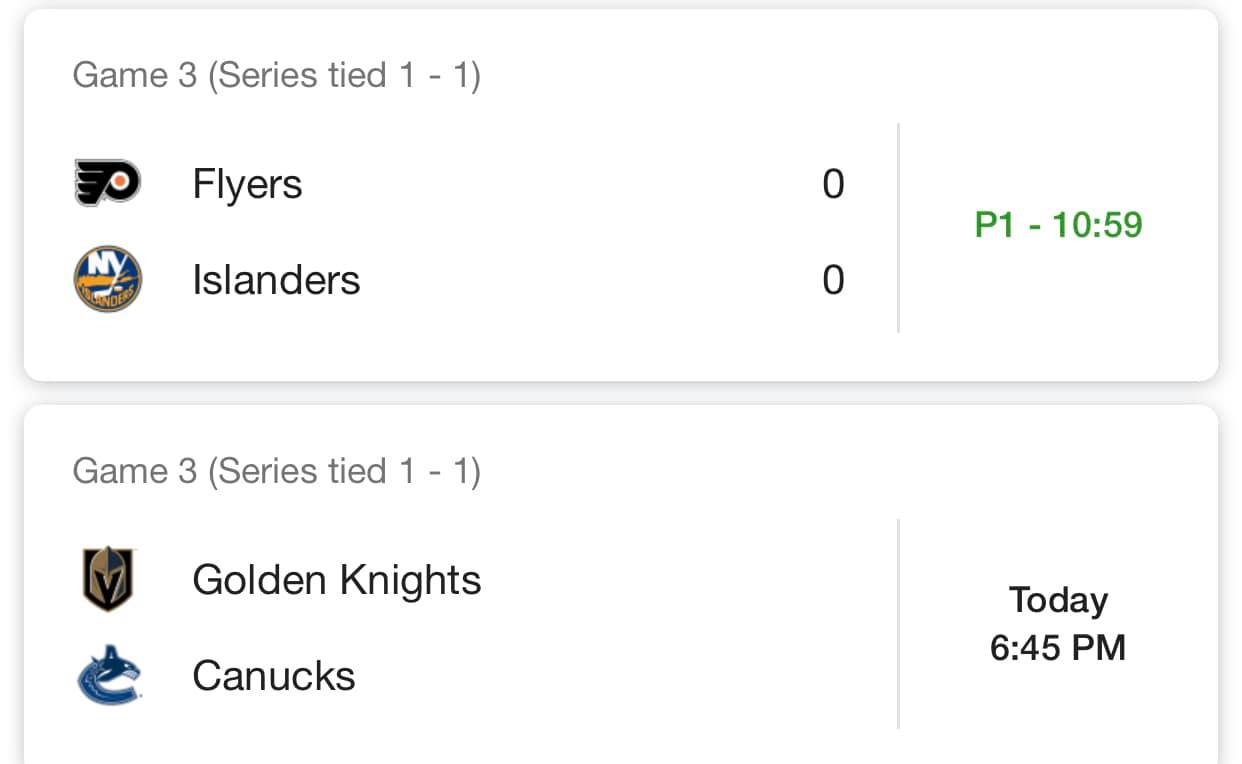
Task: Open the Flyers team name
Action: click(247, 184)
